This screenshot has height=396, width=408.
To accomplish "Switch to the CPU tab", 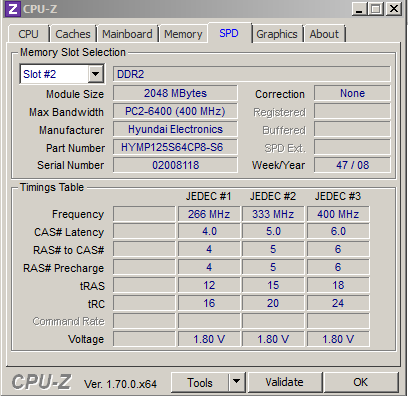I will (x=28, y=34).
